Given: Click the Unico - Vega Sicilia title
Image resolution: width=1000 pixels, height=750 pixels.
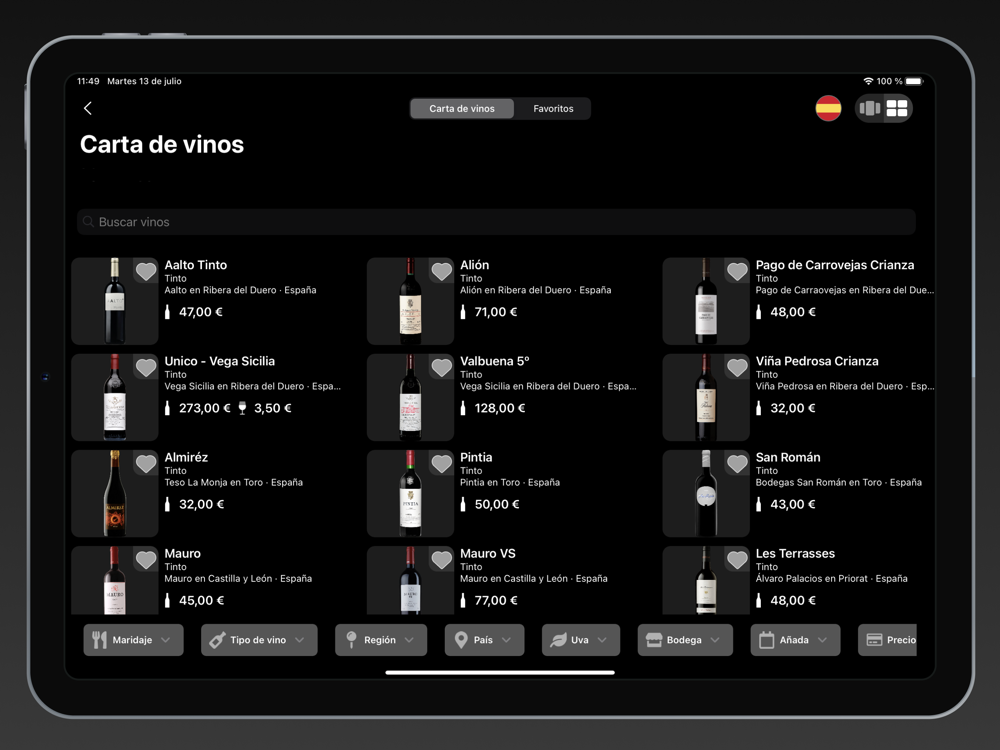Looking at the screenshot, I should [x=219, y=361].
